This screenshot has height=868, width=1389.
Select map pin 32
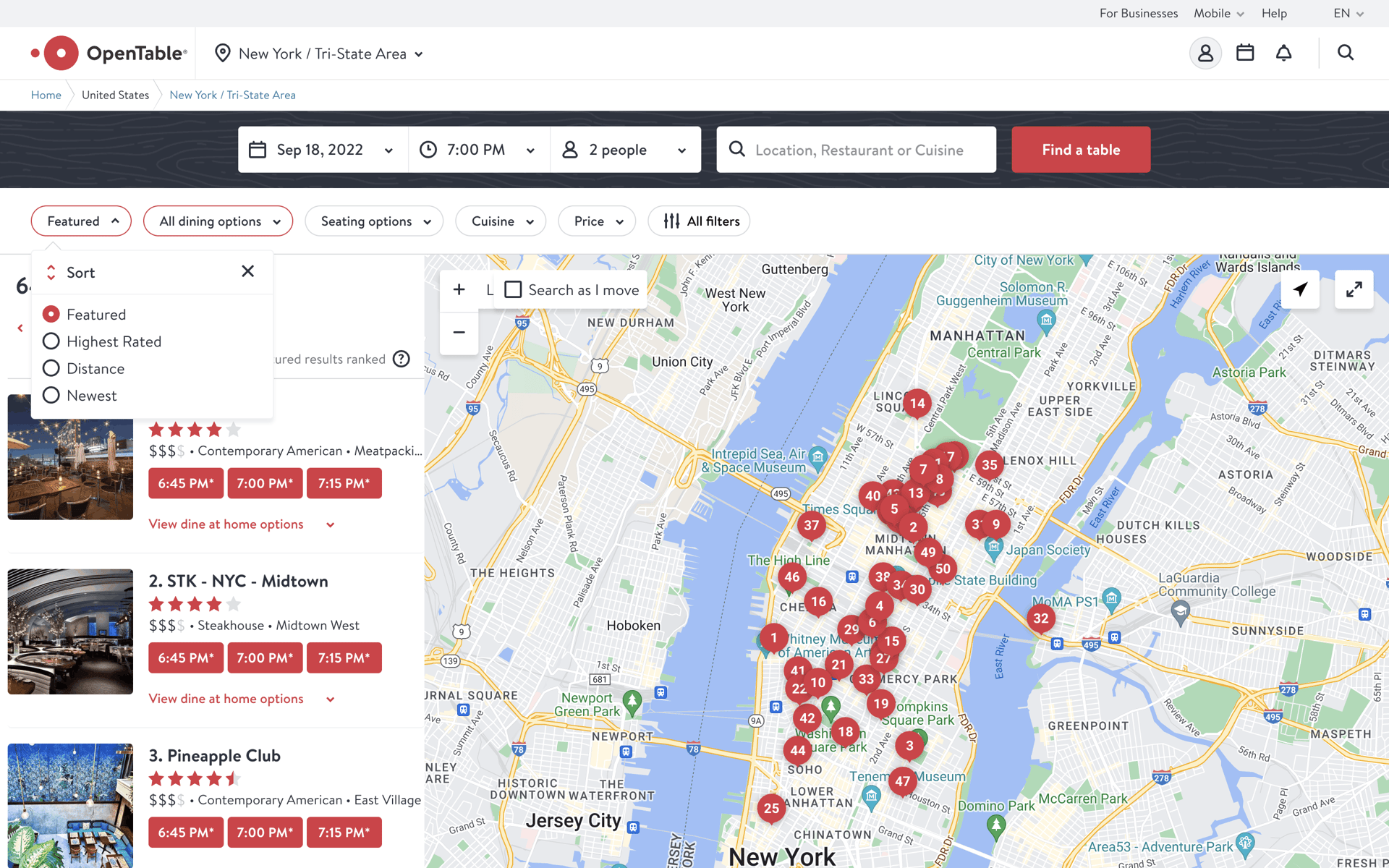1041,618
